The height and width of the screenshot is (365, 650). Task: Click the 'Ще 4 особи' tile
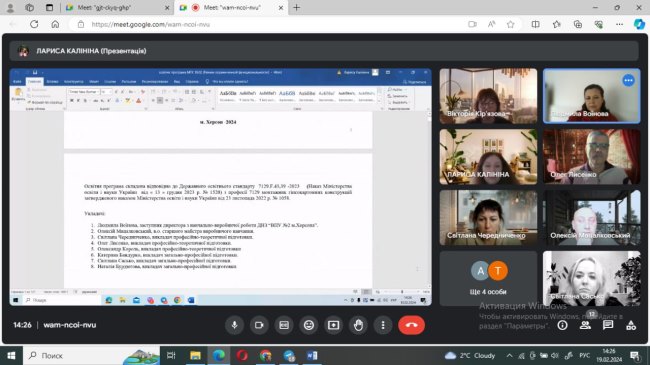coord(488,278)
